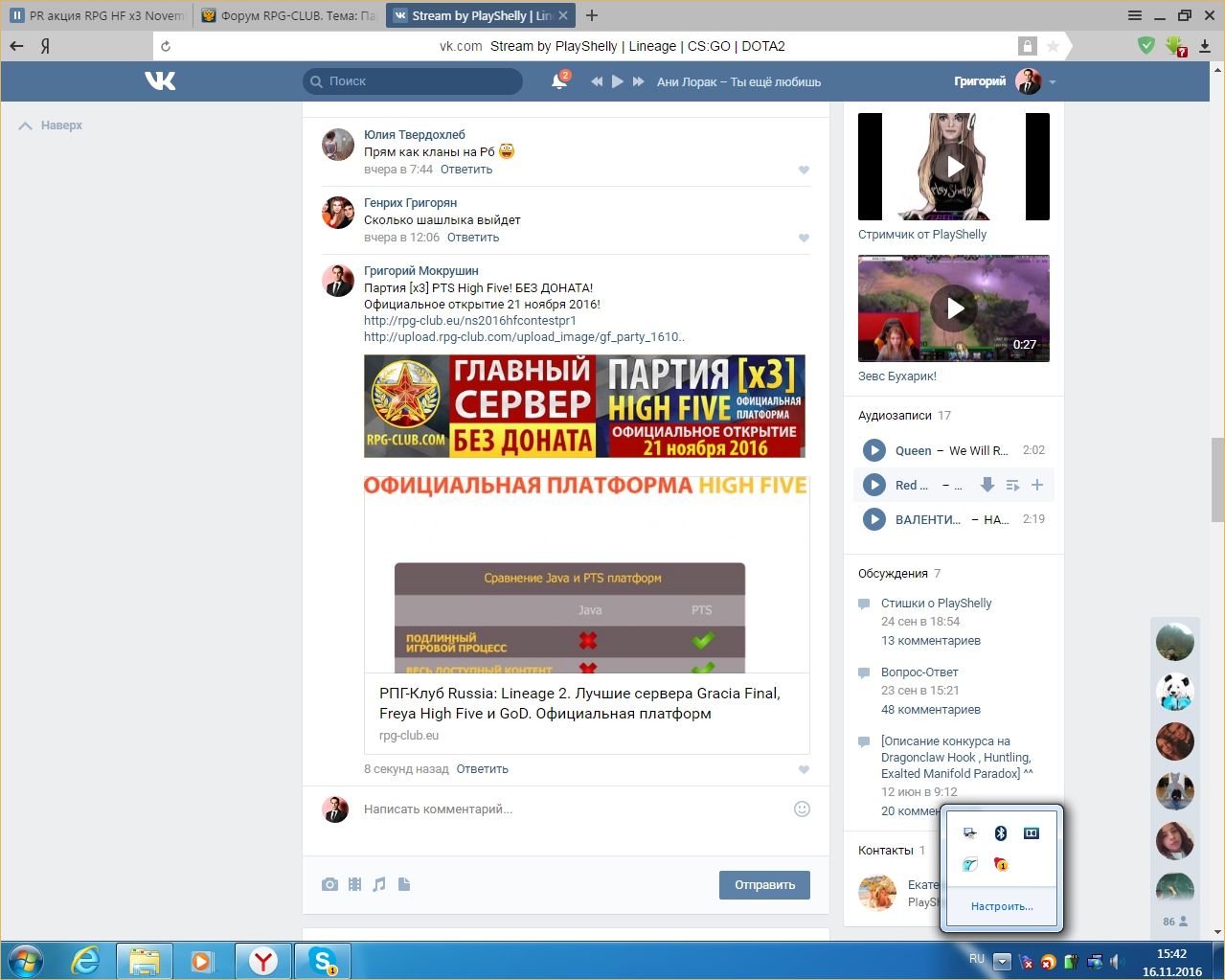This screenshot has width=1225, height=980.
Task: Play the Queen We Will Rock track
Action: coord(873,450)
